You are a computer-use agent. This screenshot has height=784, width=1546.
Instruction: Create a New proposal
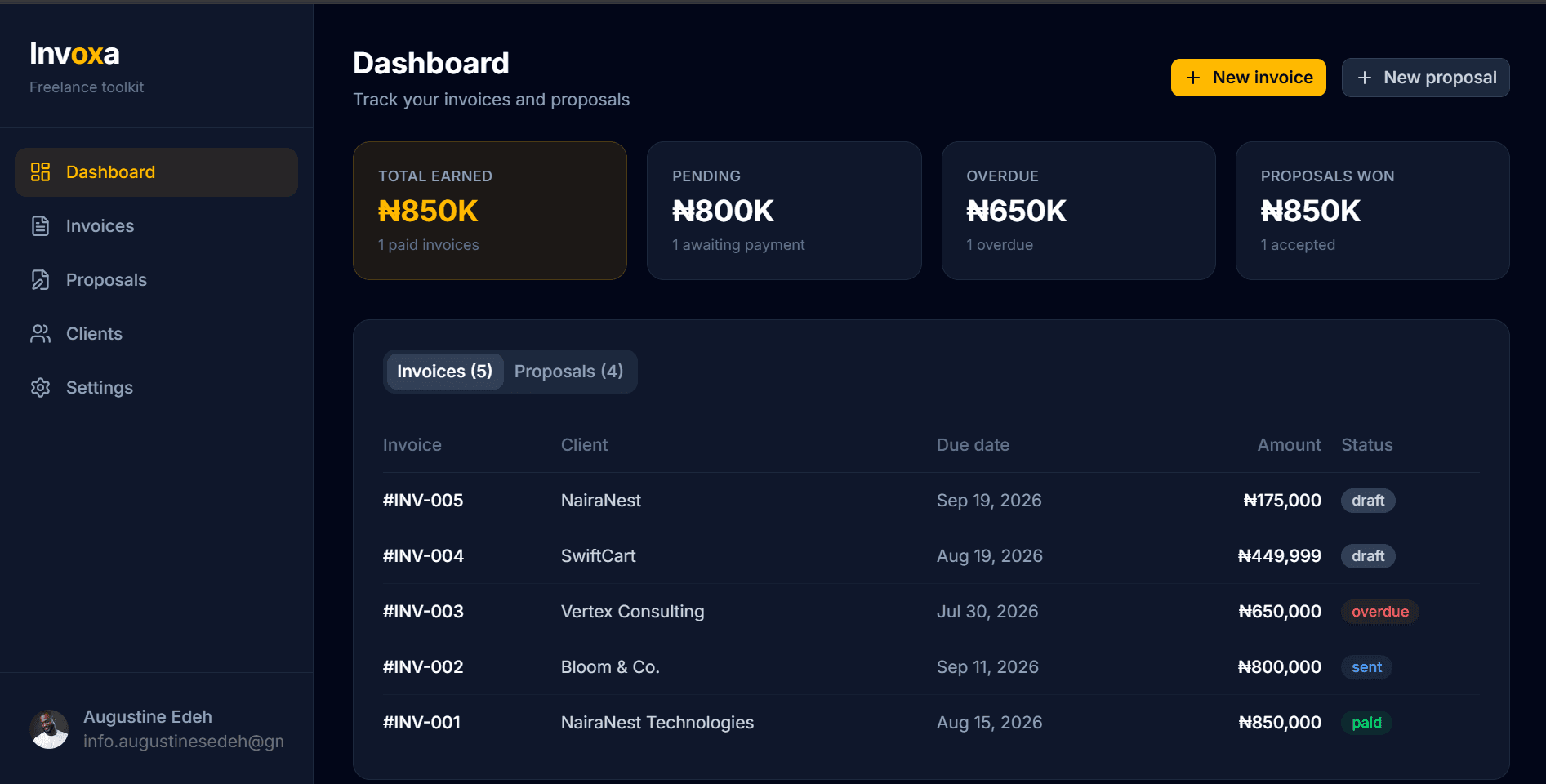coord(1425,78)
